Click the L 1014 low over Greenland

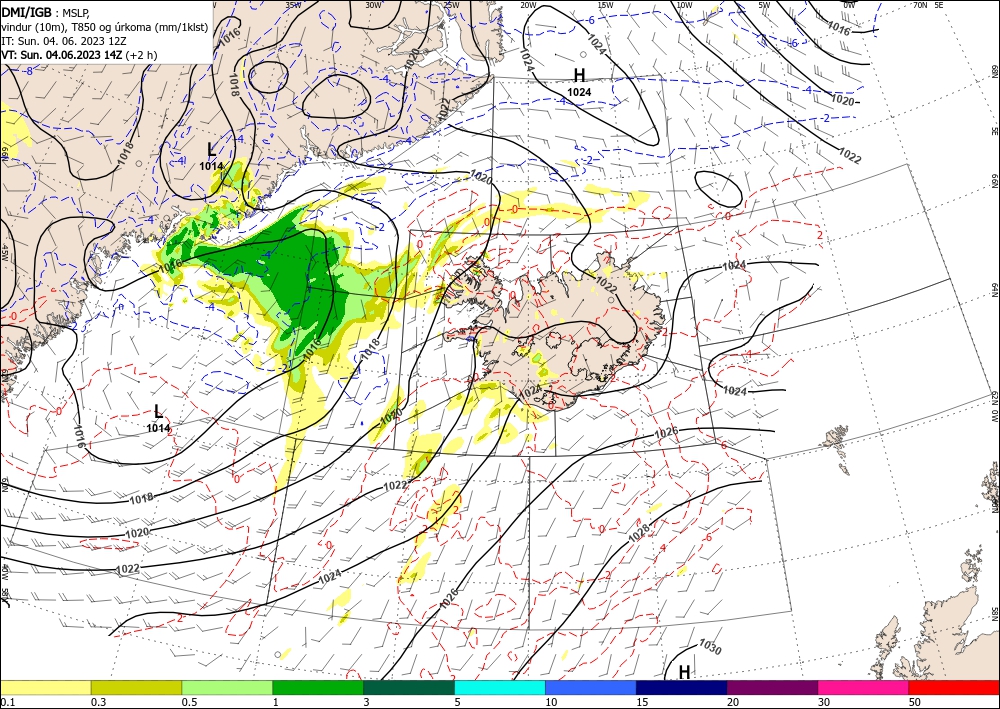pos(212,156)
